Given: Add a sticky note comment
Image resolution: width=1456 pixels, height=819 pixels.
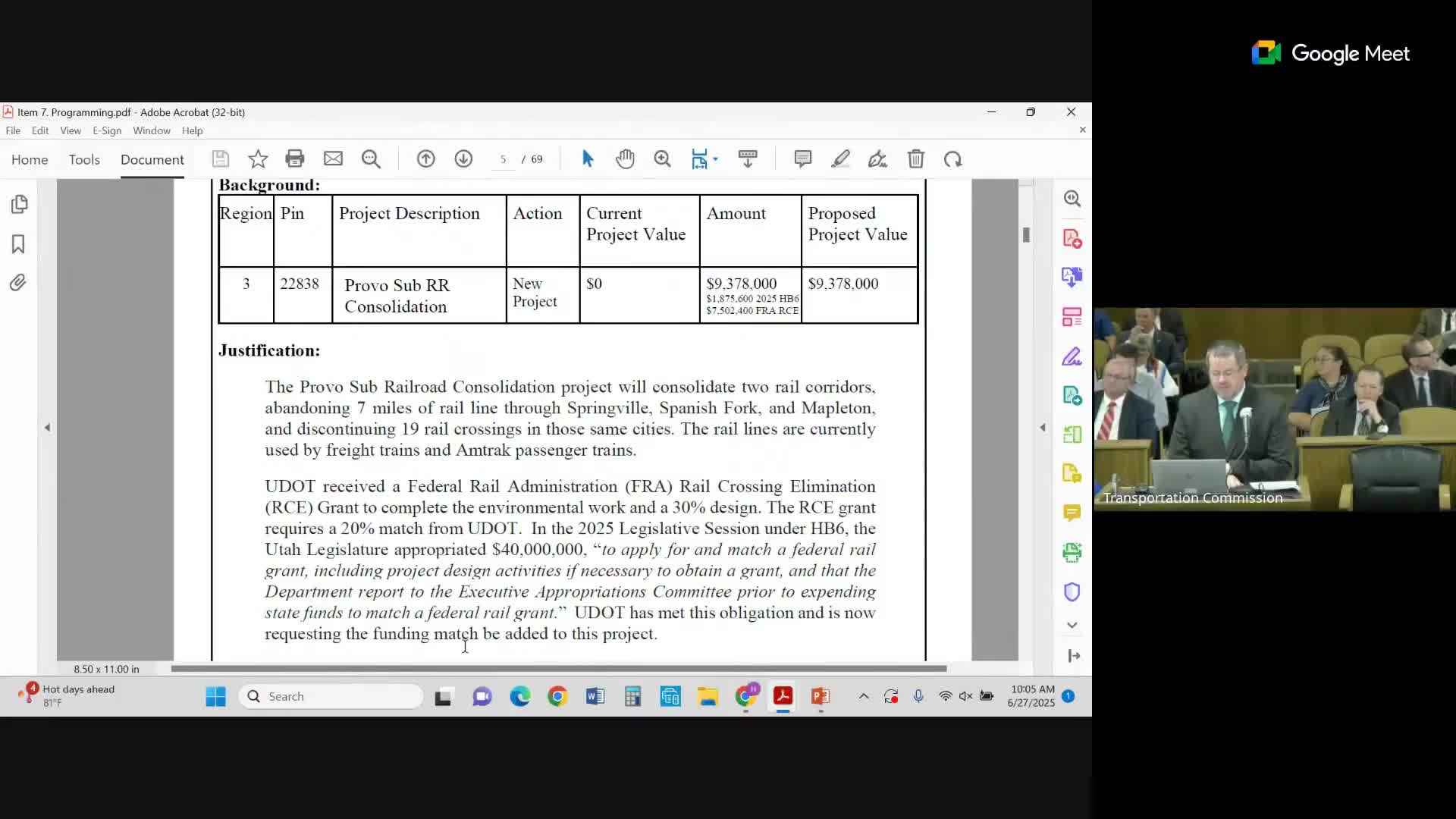Looking at the screenshot, I should pyautogui.click(x=802, y=158).
